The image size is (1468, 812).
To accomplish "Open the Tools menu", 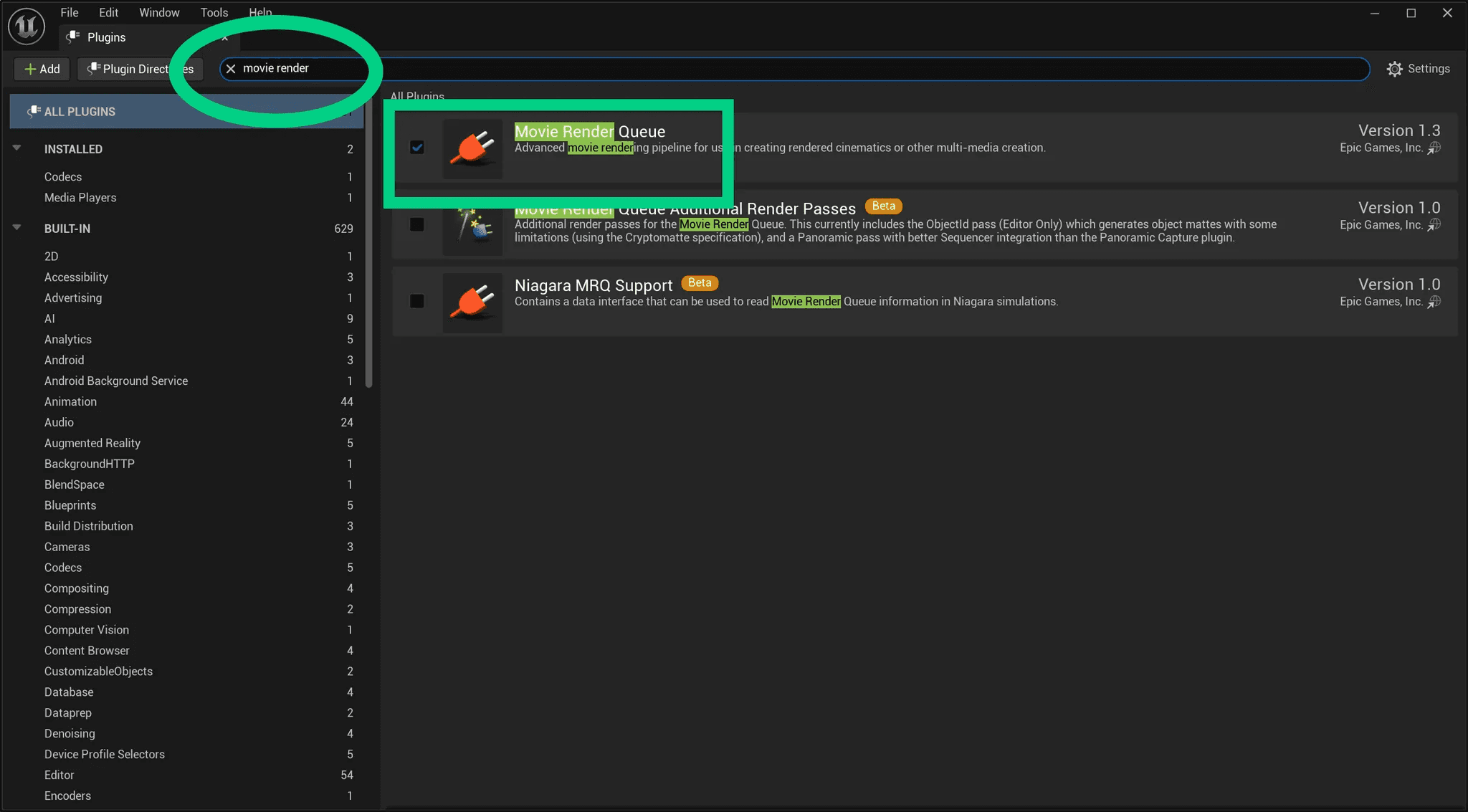I will click(x=214, y=12).
